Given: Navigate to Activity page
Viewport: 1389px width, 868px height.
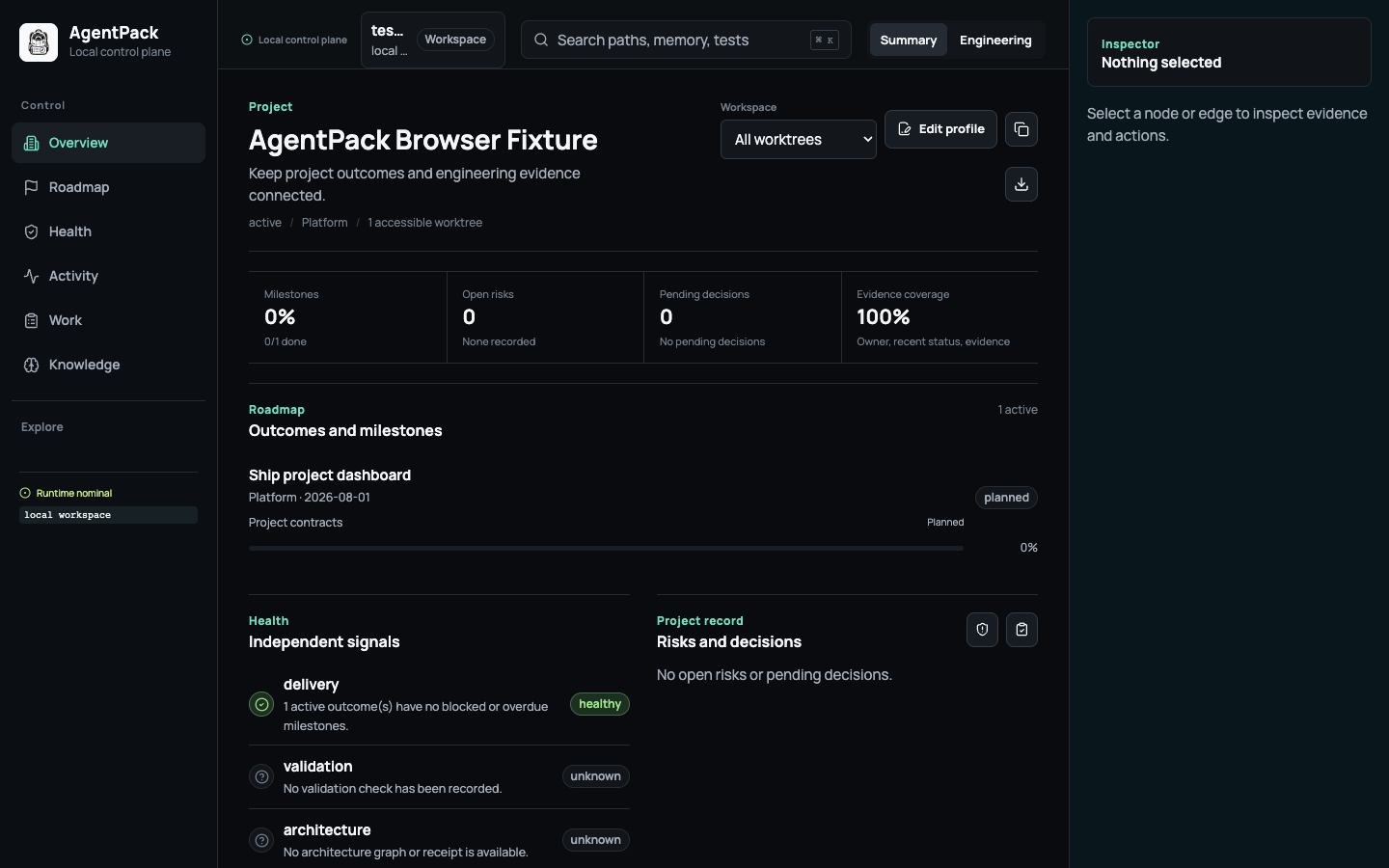Looking at the screenshot, I should tap(108, 276).
